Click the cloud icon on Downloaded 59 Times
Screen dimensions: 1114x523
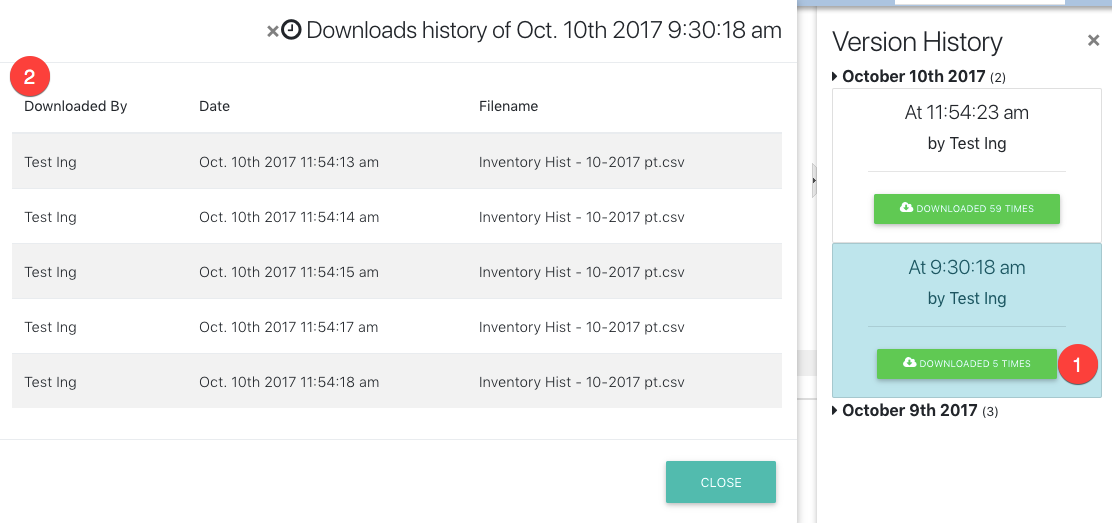906,207
